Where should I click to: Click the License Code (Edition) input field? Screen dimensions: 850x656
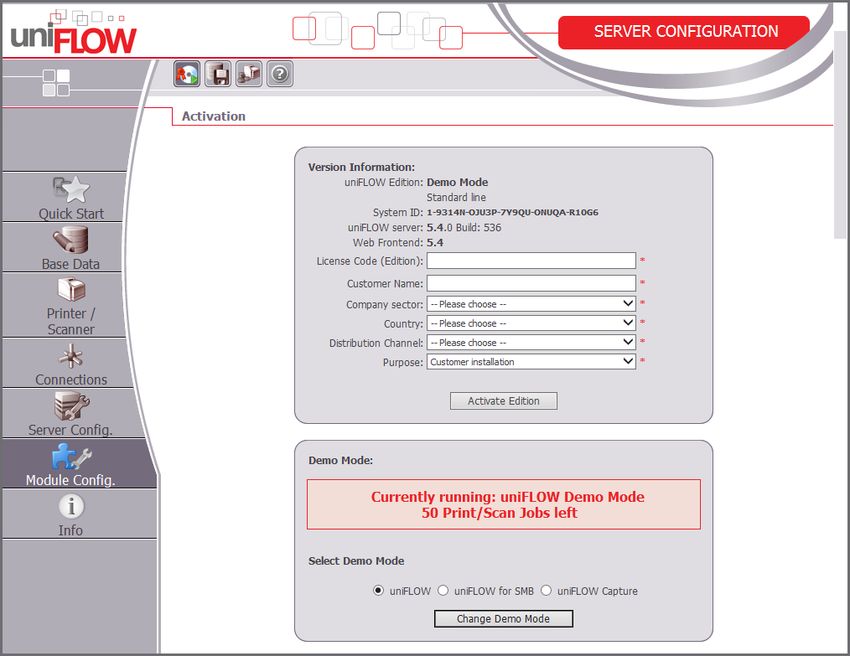click(531, 261)
